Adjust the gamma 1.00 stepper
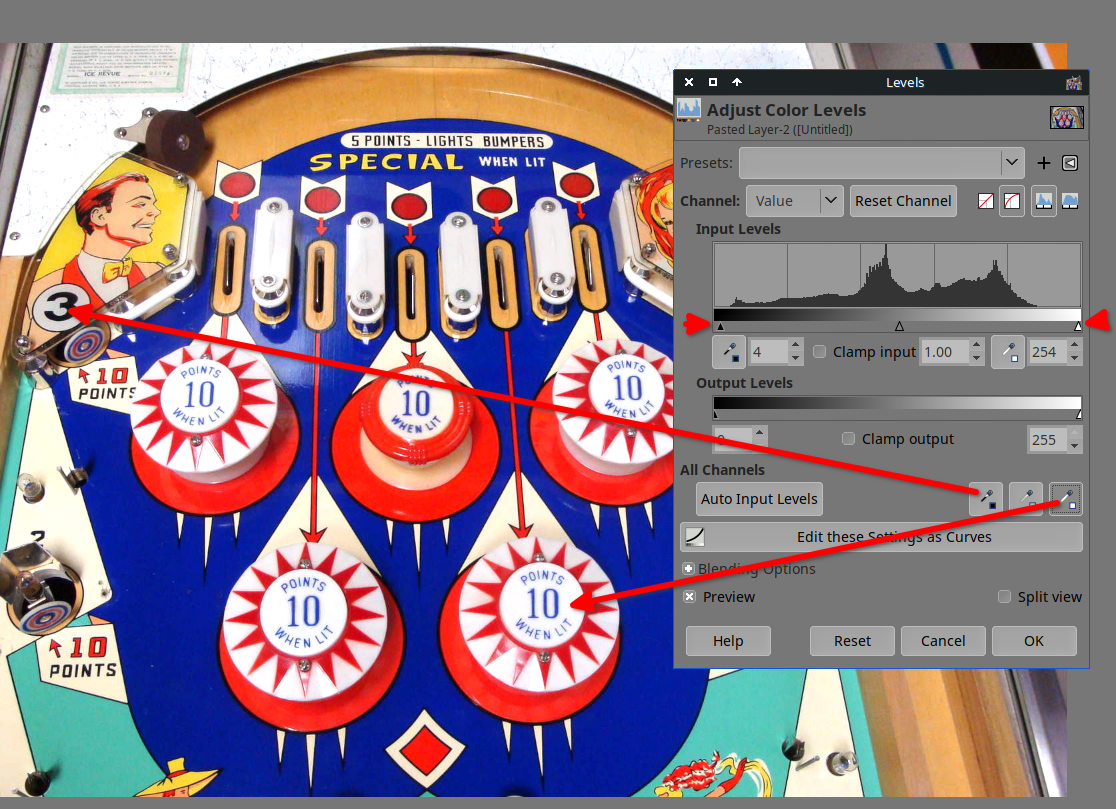 click(x=976, y=352)
